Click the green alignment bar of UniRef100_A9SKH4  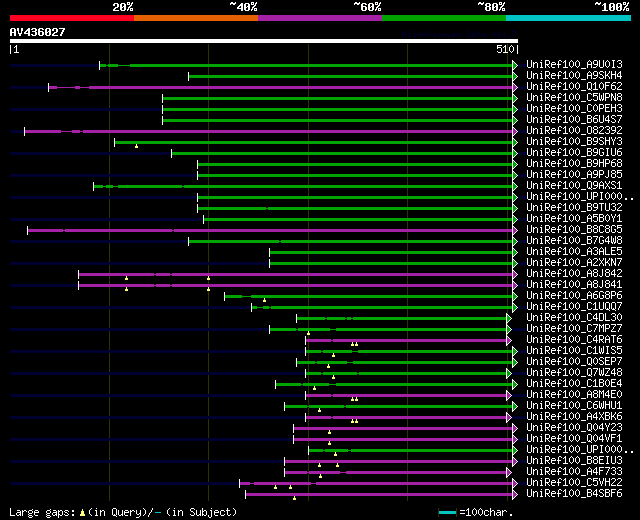351,76
